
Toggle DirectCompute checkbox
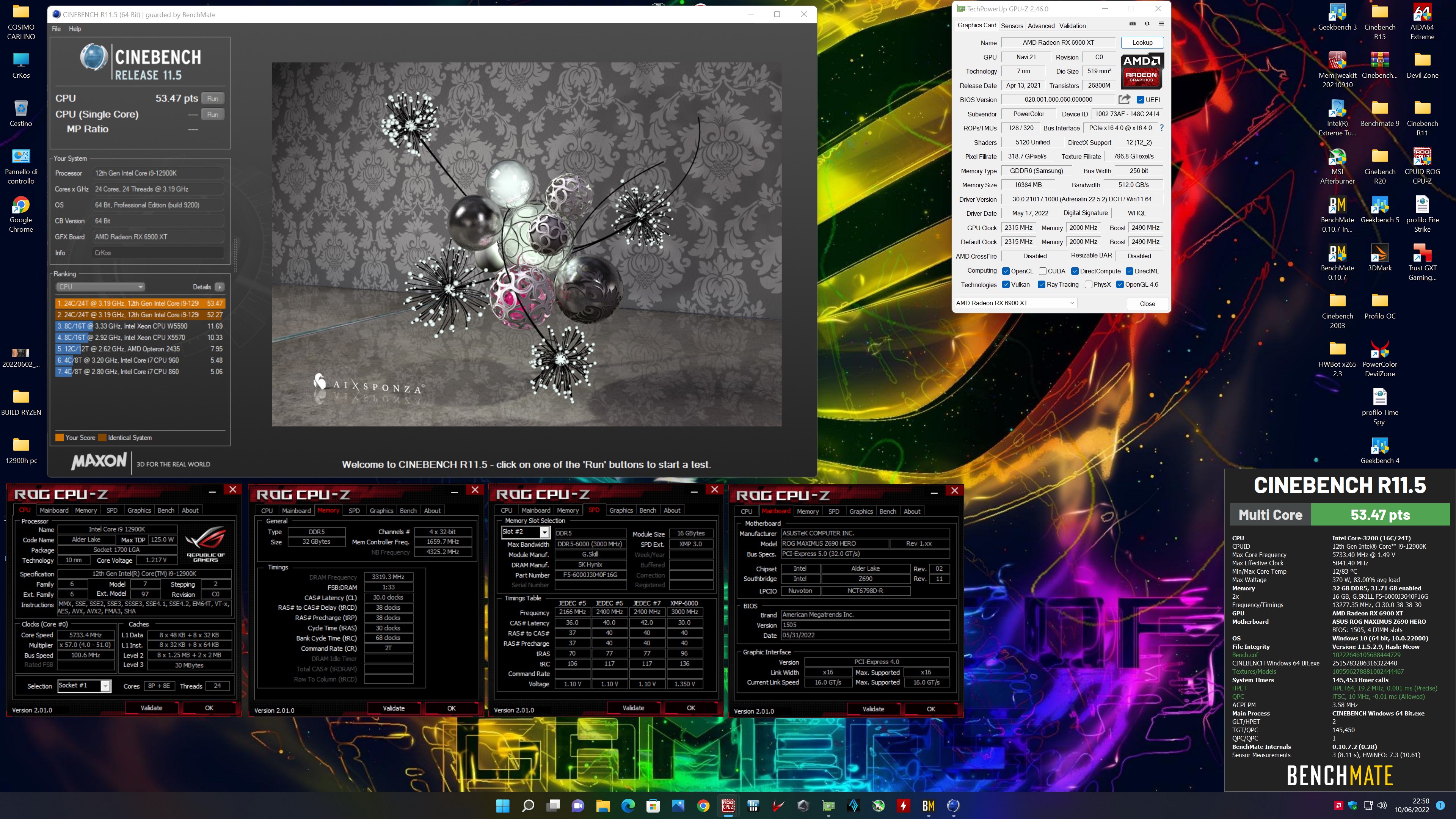1075,271
